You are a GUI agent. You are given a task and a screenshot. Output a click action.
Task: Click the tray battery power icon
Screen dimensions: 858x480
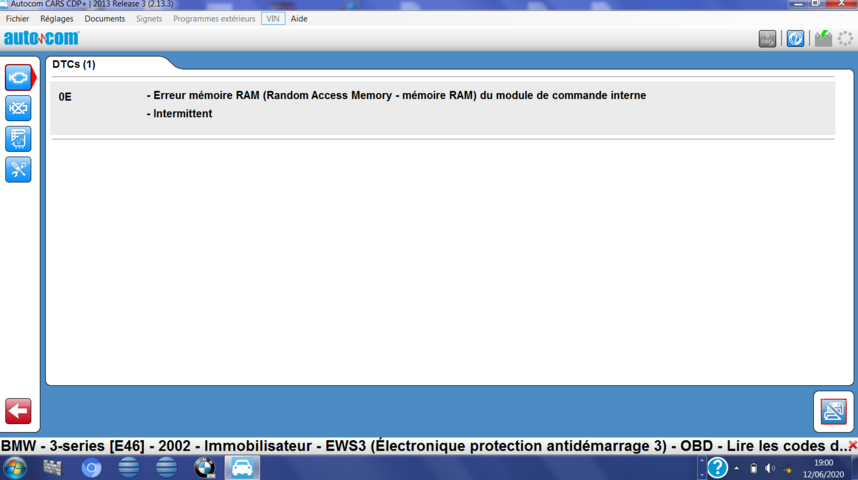pos(753,469)
